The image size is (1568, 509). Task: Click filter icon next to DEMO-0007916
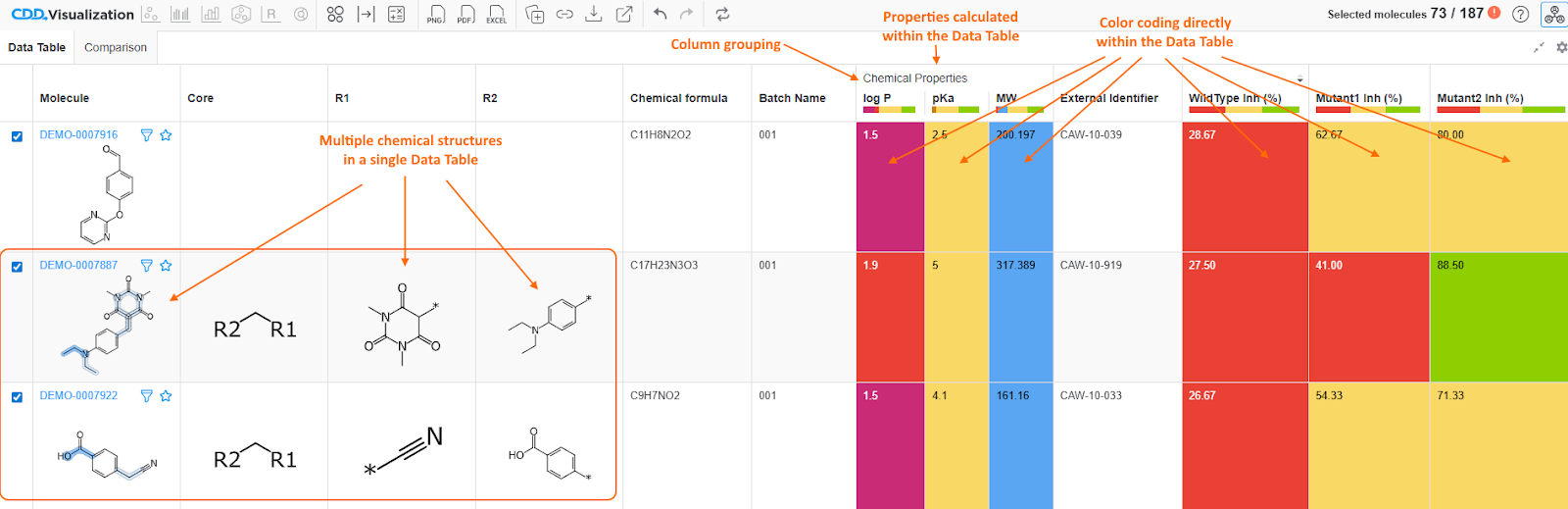coord(146,135)
